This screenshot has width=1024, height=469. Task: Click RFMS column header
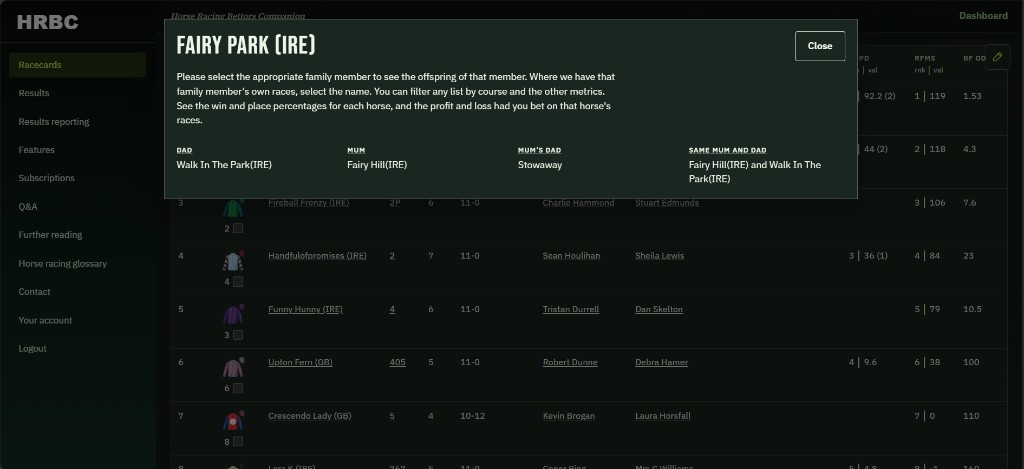coord(925,58)
